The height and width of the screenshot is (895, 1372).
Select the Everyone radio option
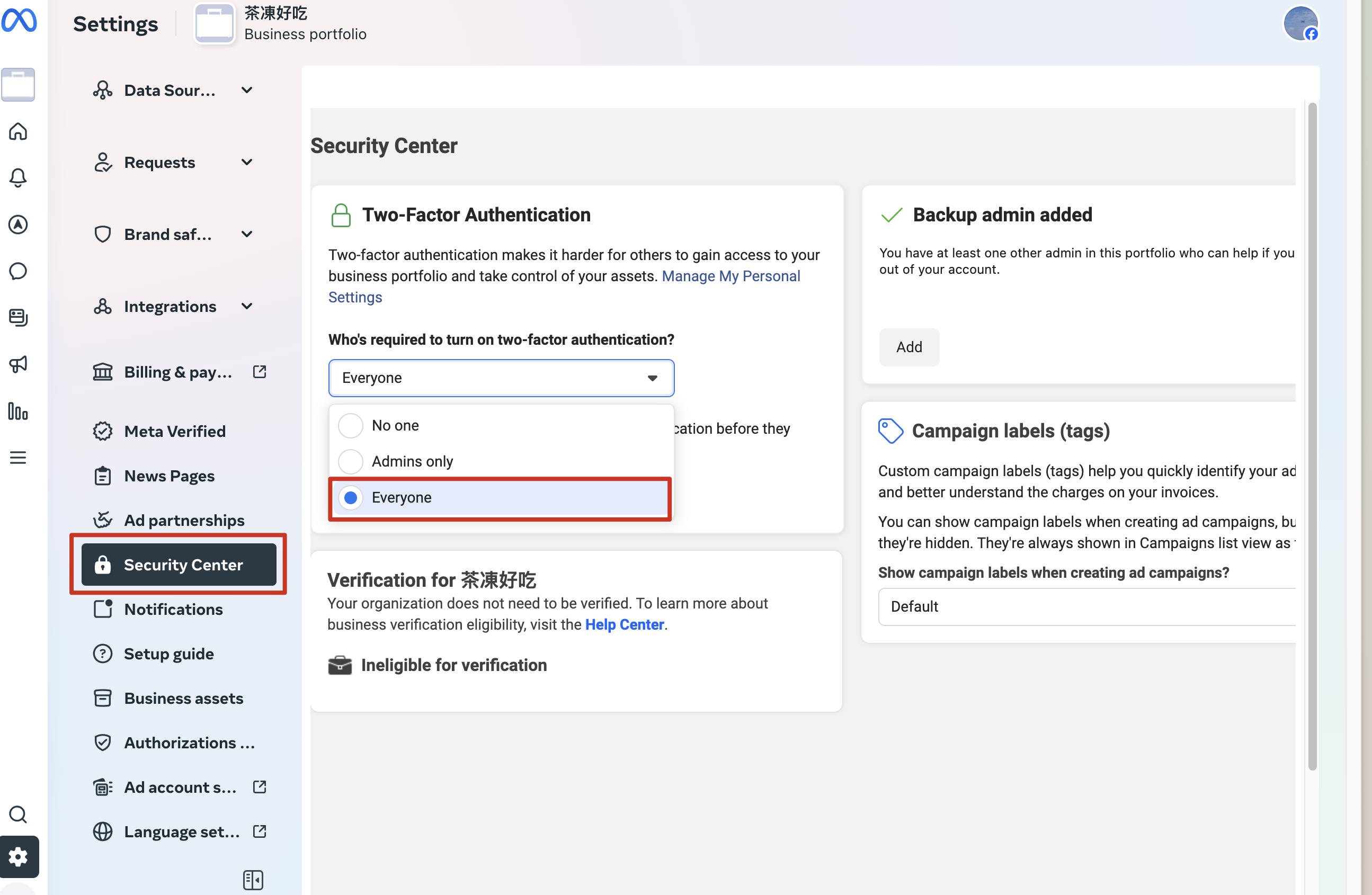click(351, 497)
